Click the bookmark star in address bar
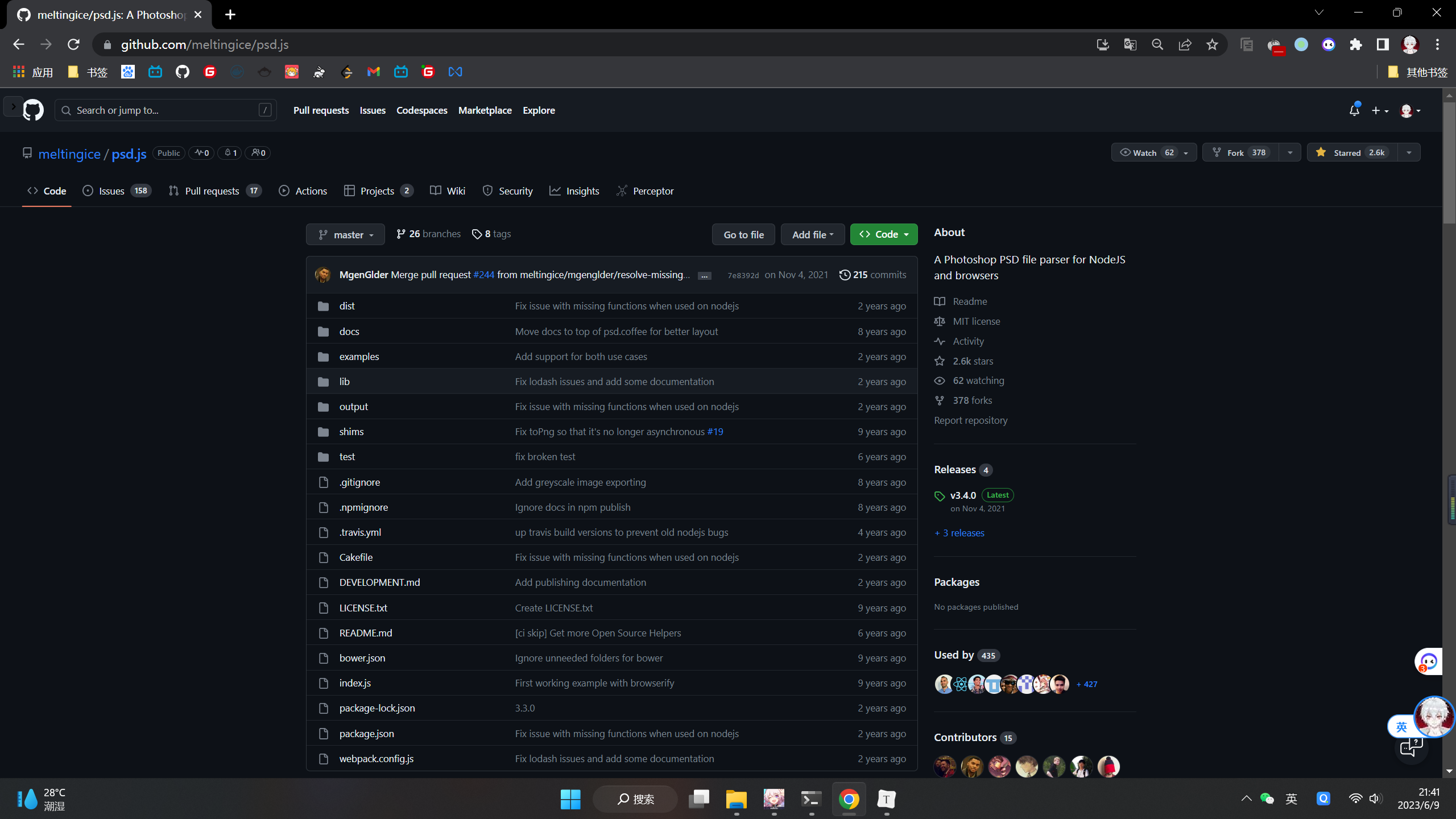 point(1212,44)
